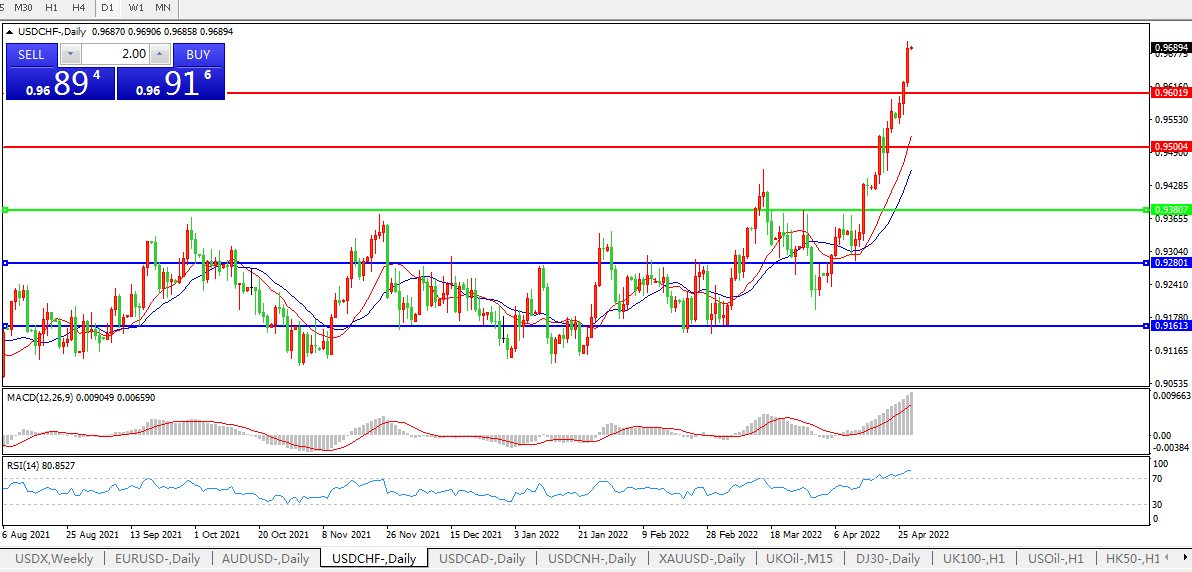This screenshot has height=572, width=1192.
Task: Increase lot volume with the up arrow
Action: pyautogui.click(x=160, y=54)
